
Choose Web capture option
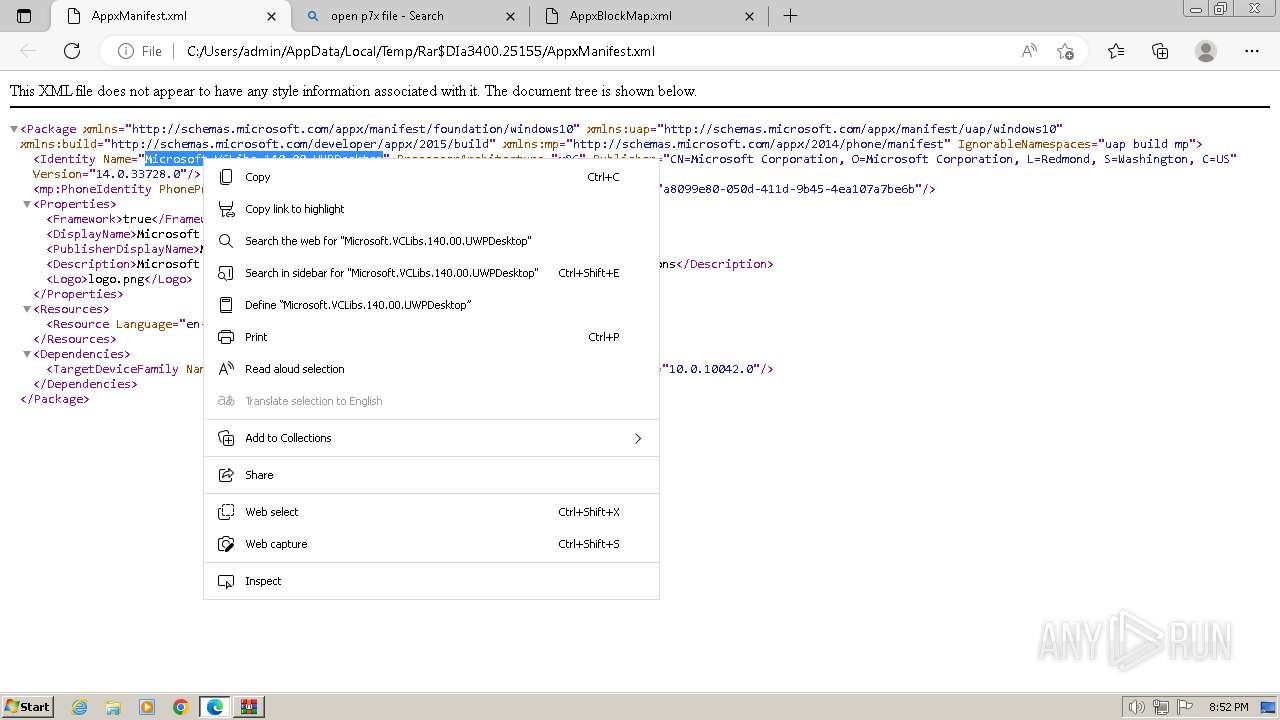click(431, 544)
